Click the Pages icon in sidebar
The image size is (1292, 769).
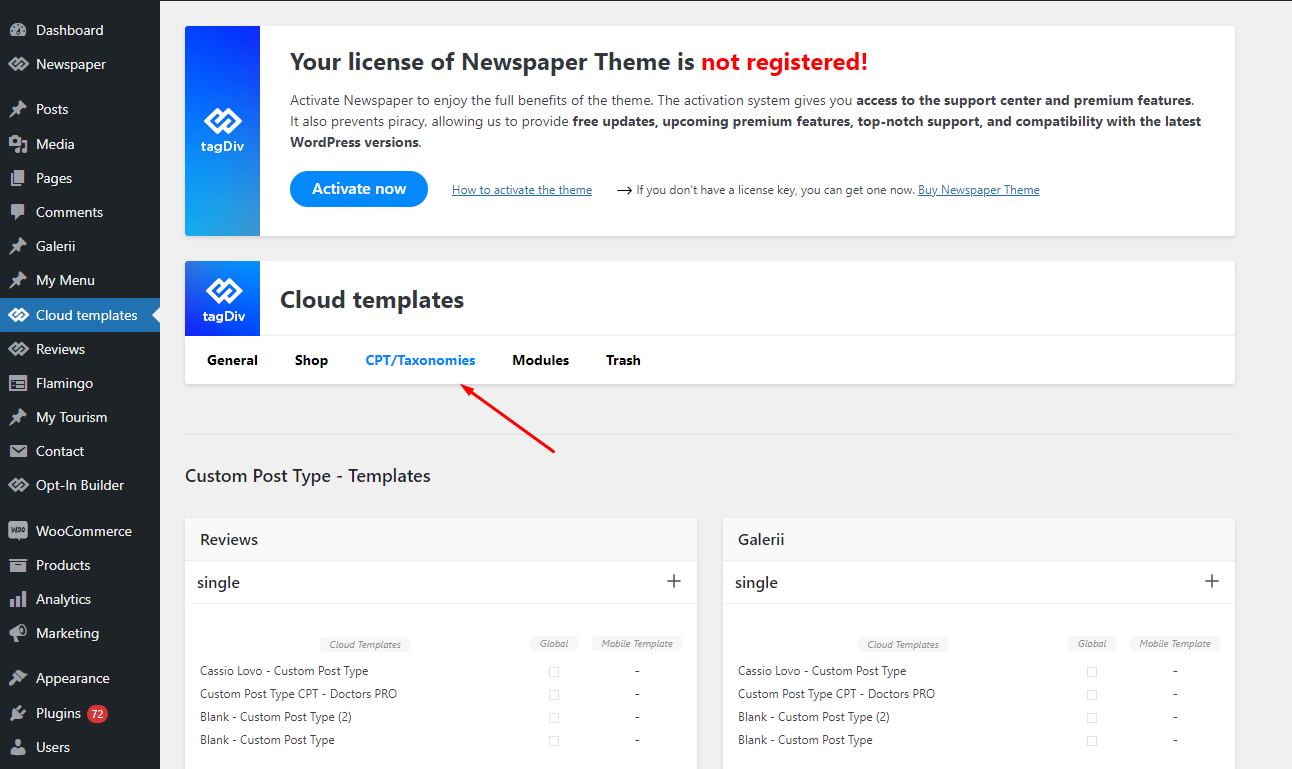click(18, 178)
